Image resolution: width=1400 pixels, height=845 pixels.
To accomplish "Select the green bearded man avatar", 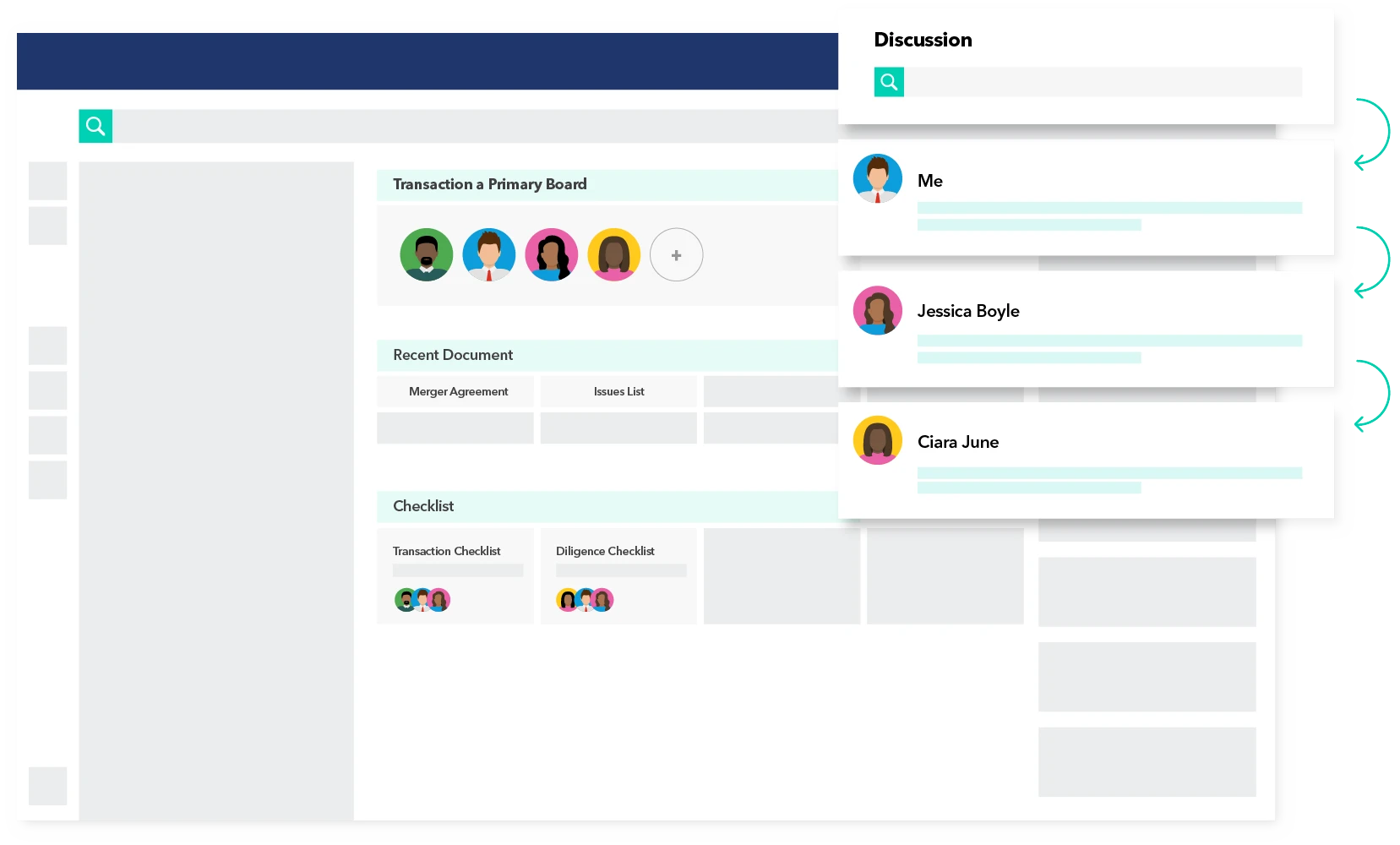I will [x=427, y=254].
